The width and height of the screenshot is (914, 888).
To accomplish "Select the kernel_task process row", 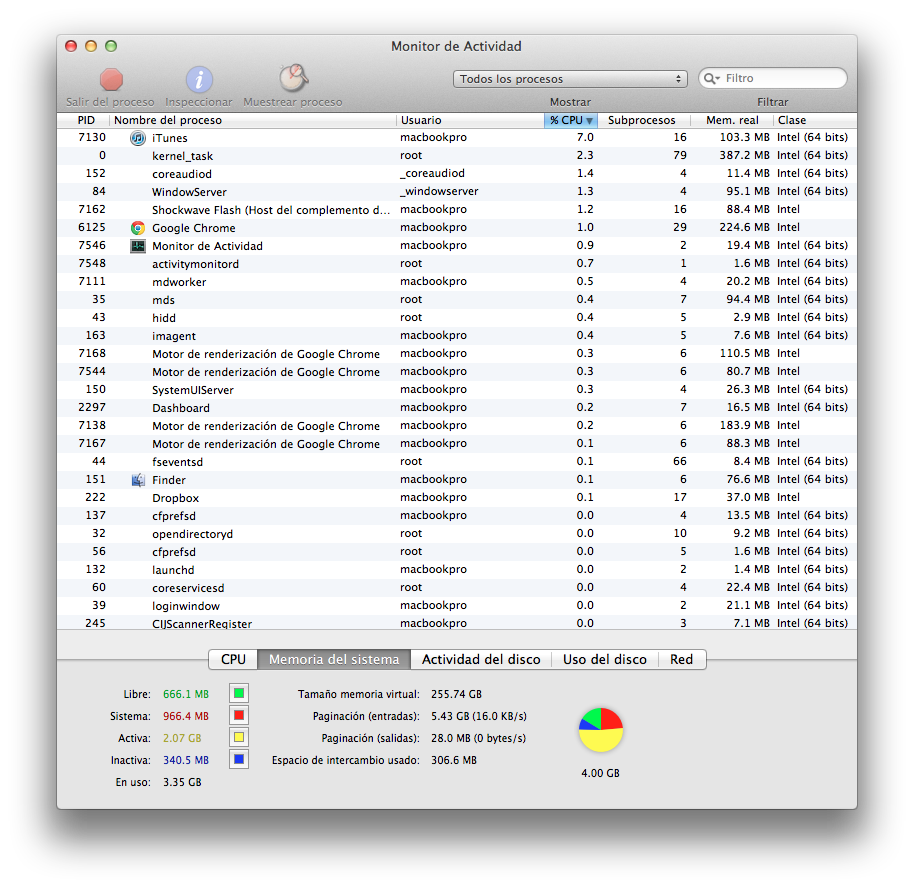I will 457,156.
